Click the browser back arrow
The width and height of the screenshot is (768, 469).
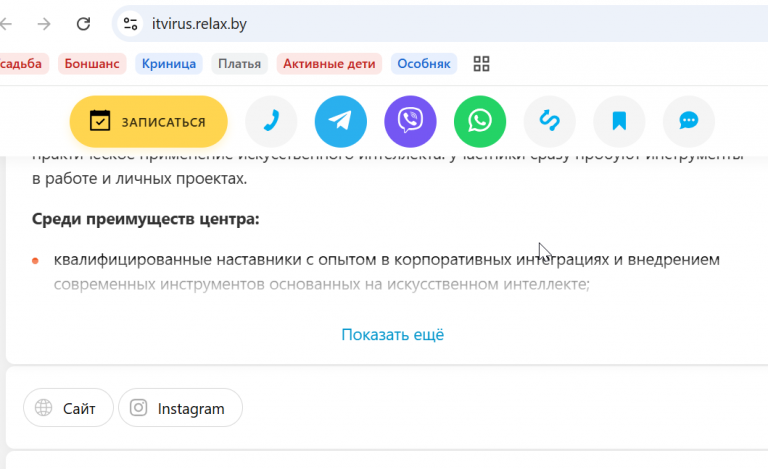coord(5,23)
